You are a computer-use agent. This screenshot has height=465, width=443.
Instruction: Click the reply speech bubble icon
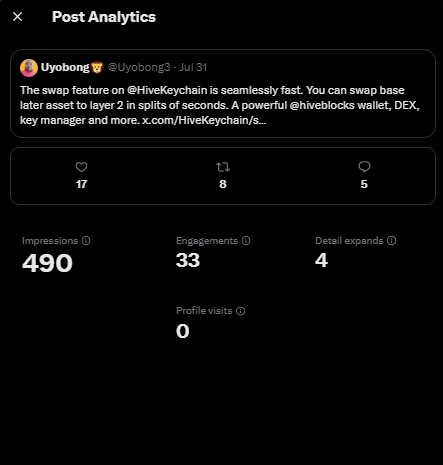coord(364,167)
